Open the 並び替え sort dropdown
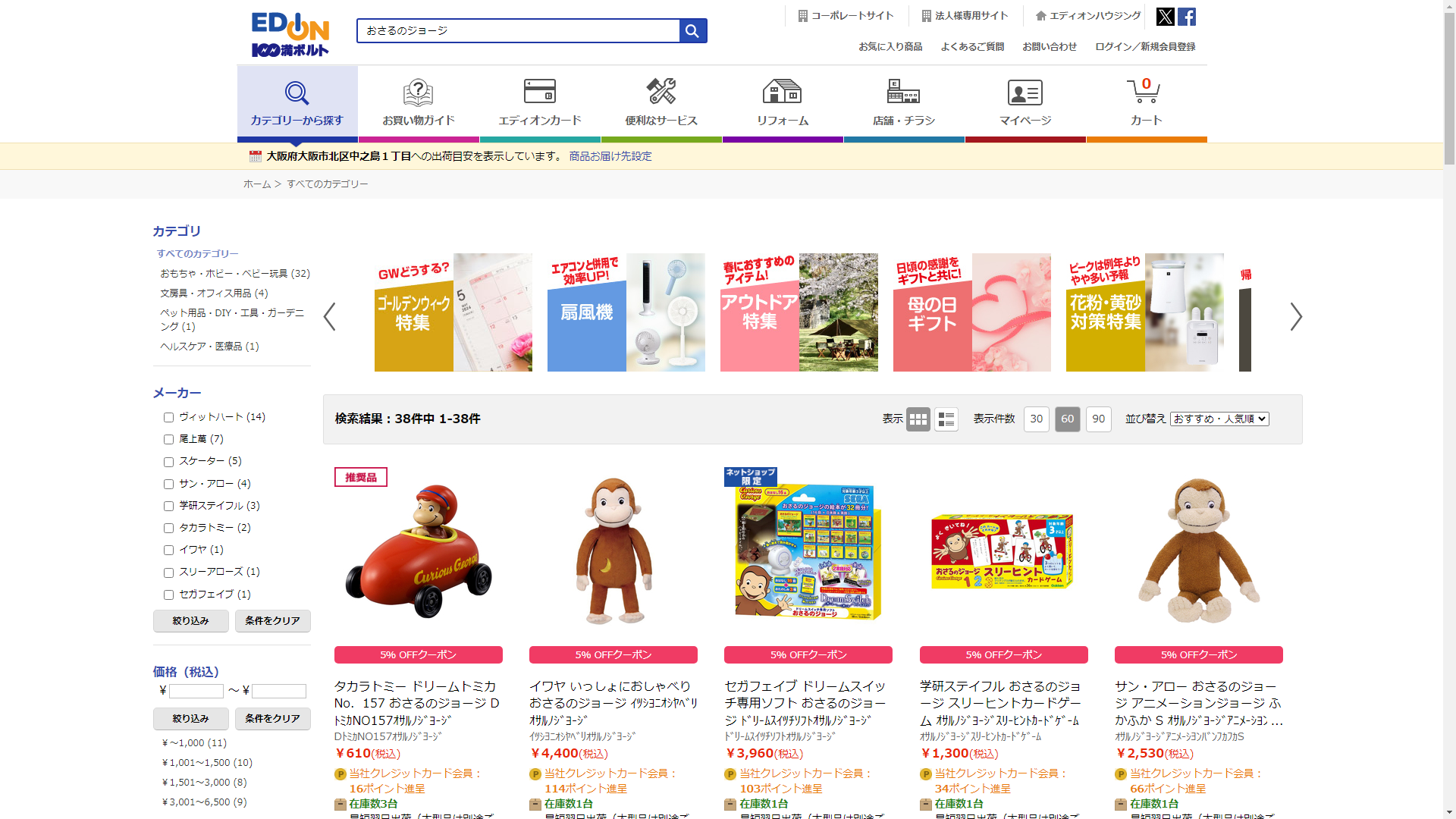Image resolution: width=1456 pixels, height=819 pixels. tap(1219, 419)
